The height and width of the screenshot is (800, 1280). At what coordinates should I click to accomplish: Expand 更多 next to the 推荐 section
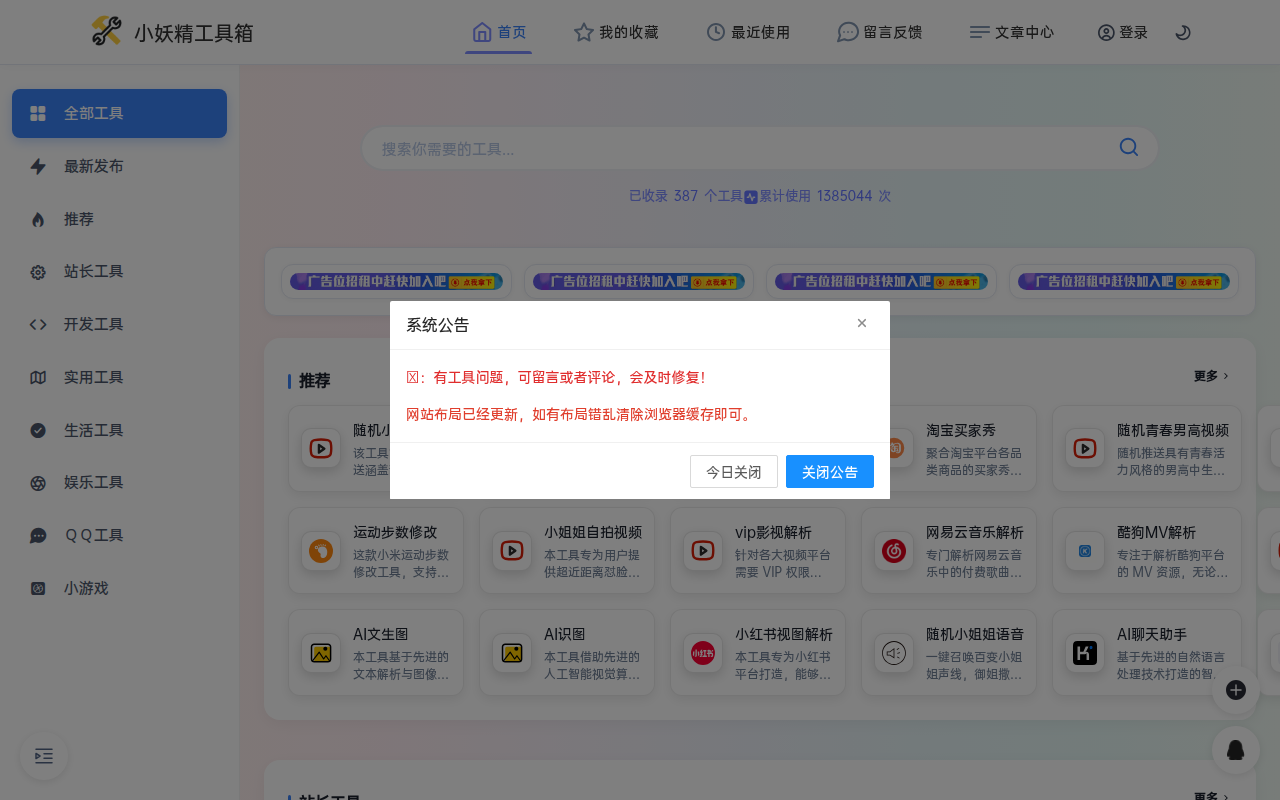[x=1210, y=376]
